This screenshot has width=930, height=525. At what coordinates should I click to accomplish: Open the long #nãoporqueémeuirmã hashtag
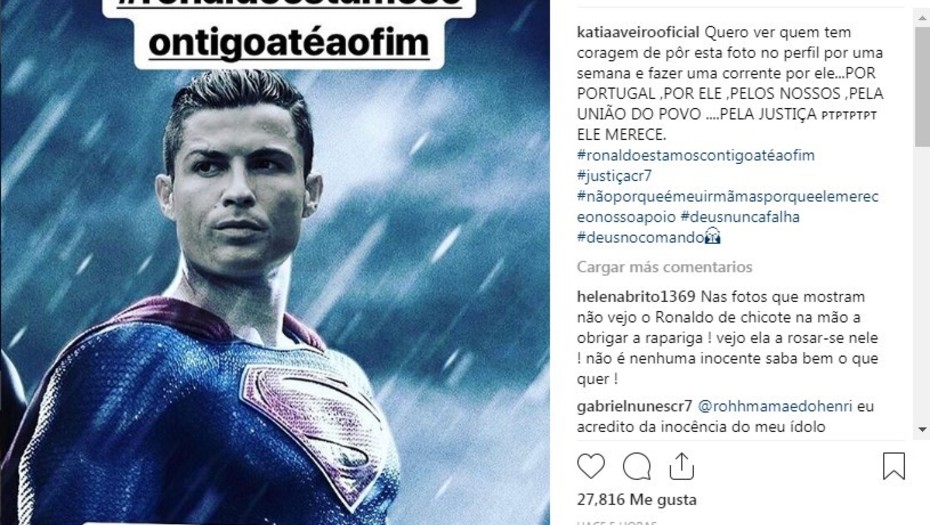click(728, 206)
